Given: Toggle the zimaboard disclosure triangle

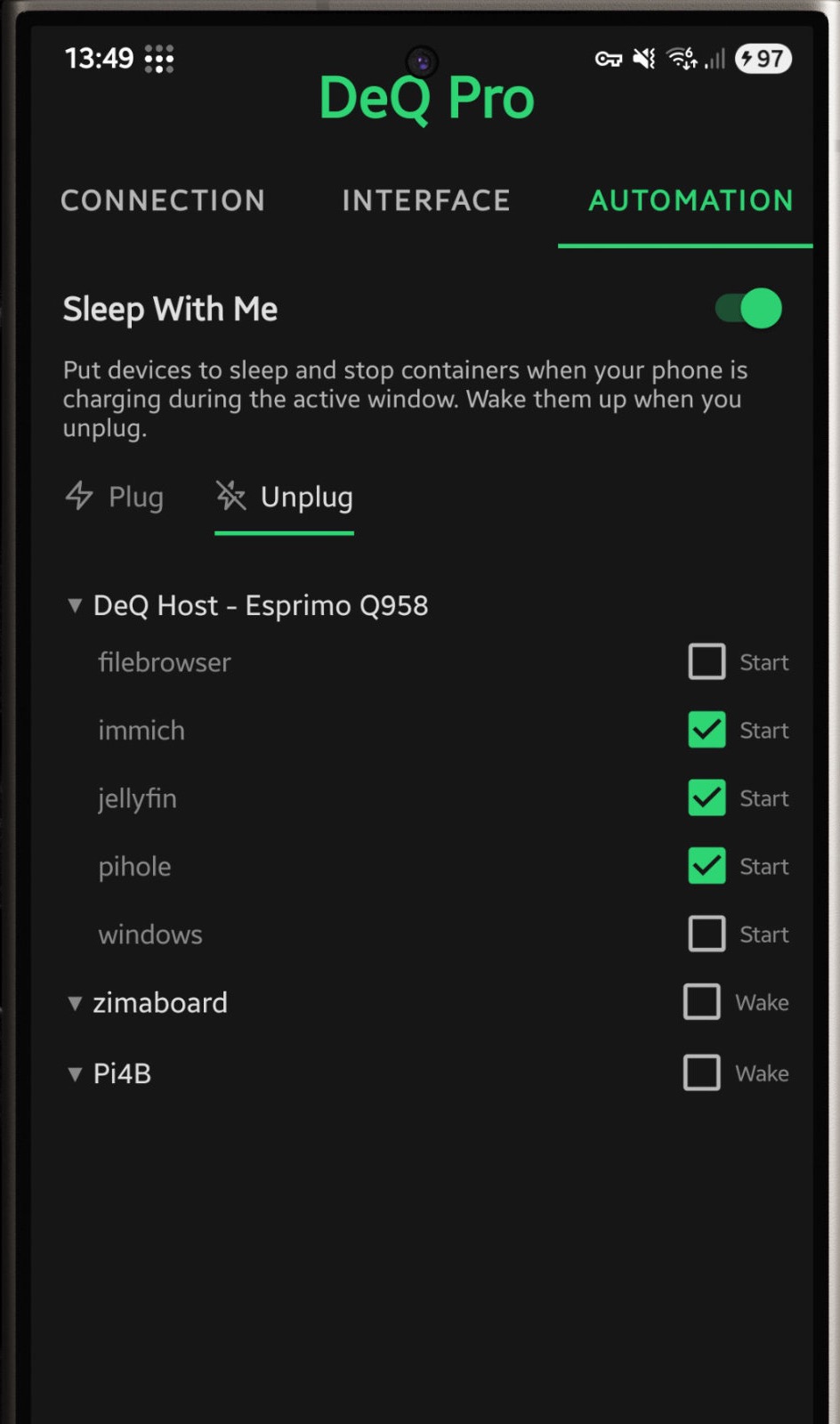Looking at the screenshot, I should pyautogui.click(x=75, y=1003).
